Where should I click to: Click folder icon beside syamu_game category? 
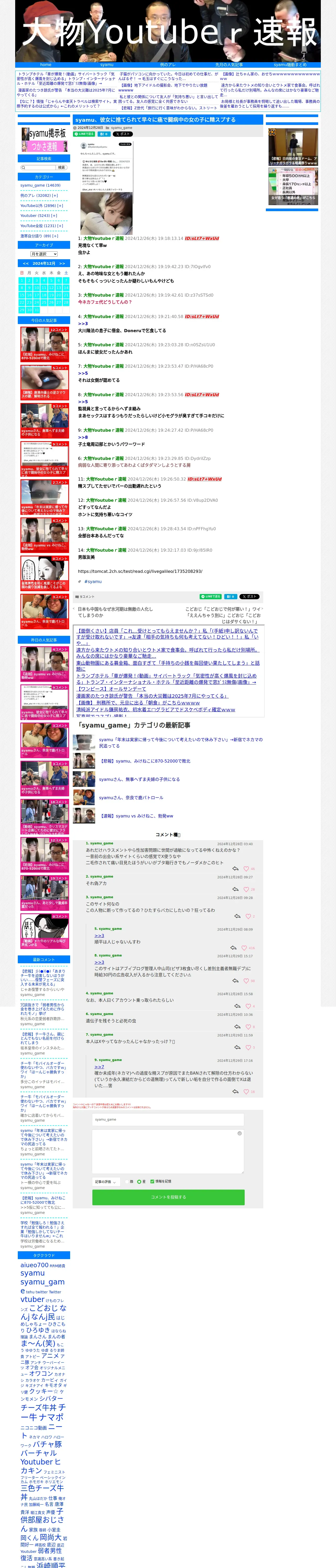pyautogui.click(x=107, y=128)
